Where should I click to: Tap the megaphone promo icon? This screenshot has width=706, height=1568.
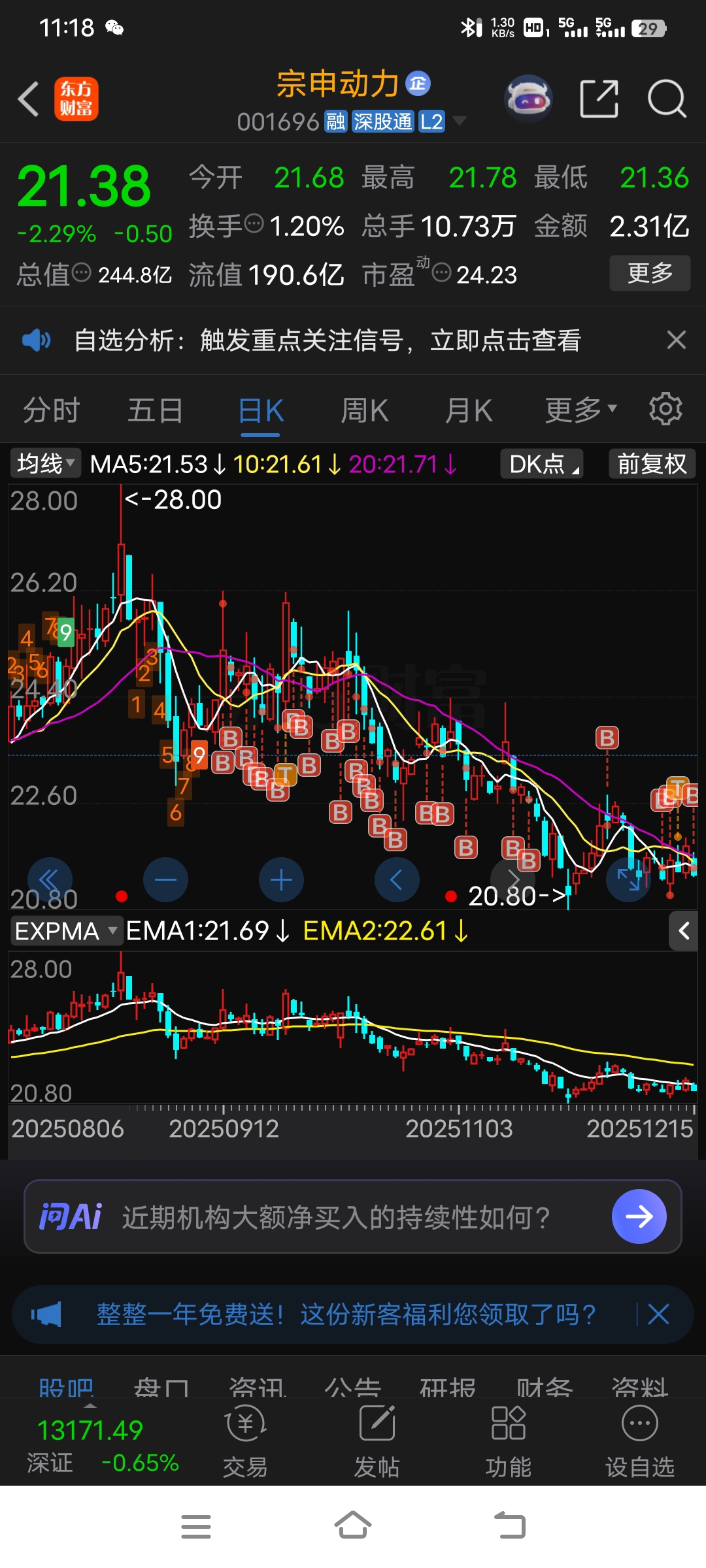(x=46, y=1314)
